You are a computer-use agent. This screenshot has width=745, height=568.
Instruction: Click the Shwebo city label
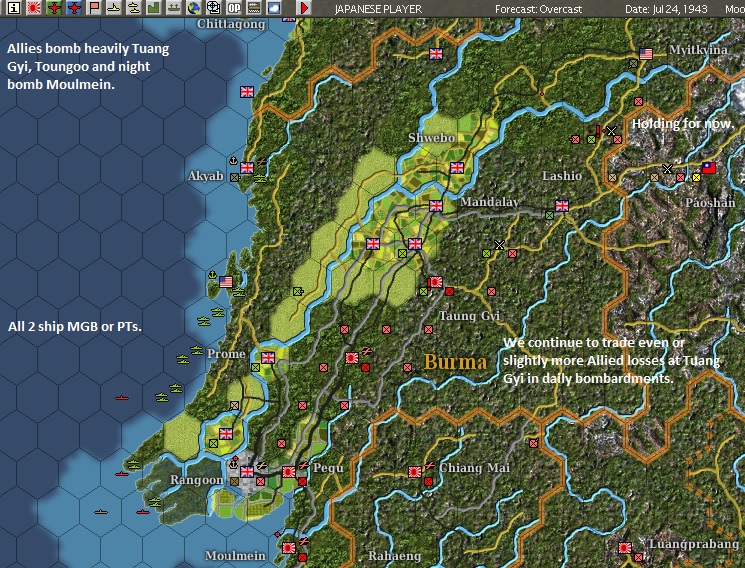click(431, 138)
